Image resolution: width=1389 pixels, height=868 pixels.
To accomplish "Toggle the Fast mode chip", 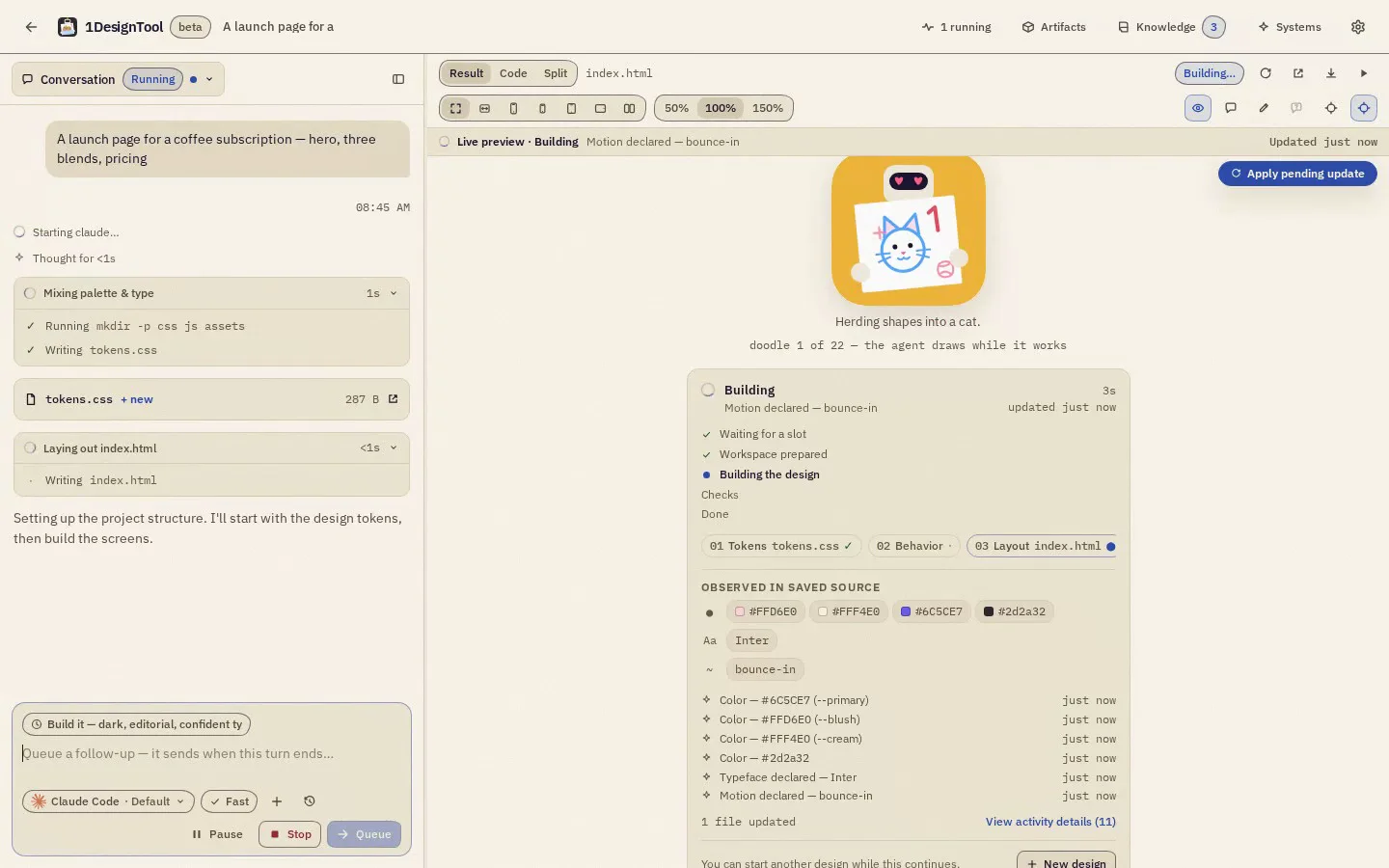I will (230, 801).
